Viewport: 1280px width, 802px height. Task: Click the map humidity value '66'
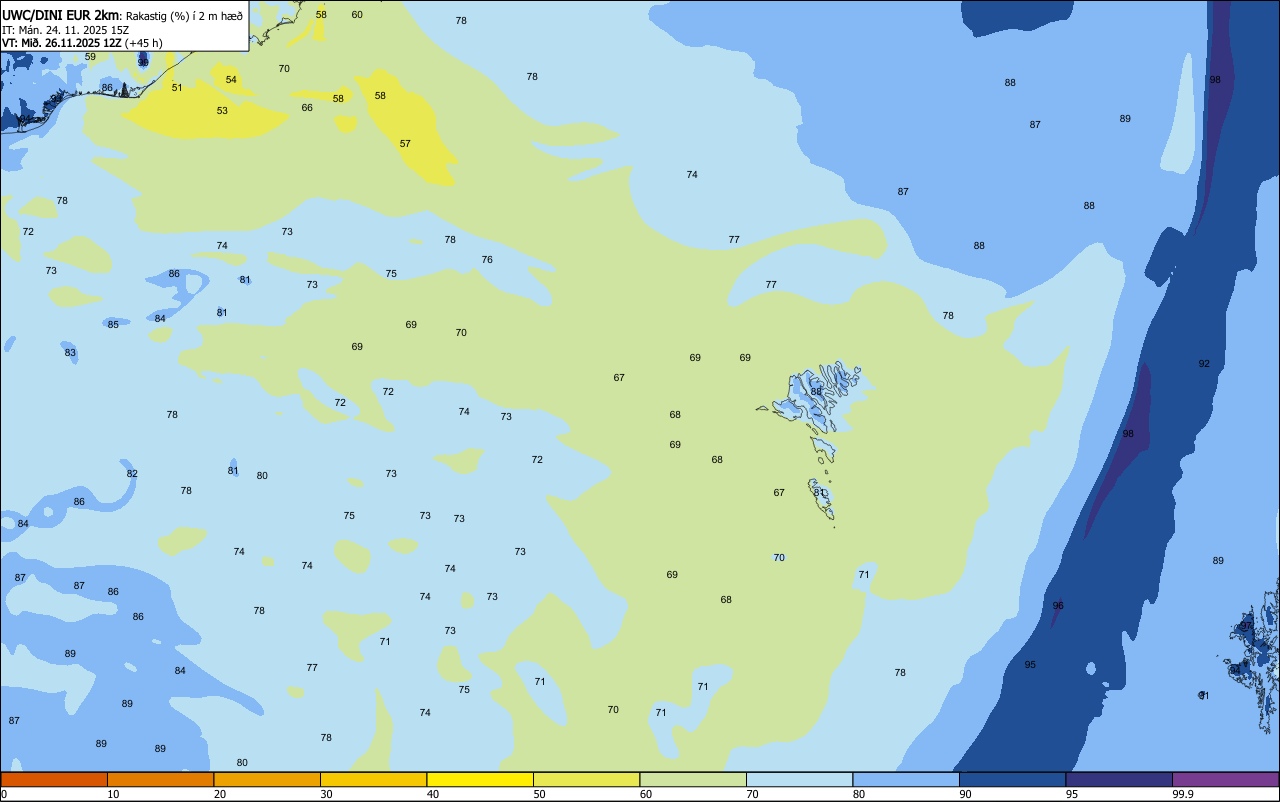click(x=307, y=108)
